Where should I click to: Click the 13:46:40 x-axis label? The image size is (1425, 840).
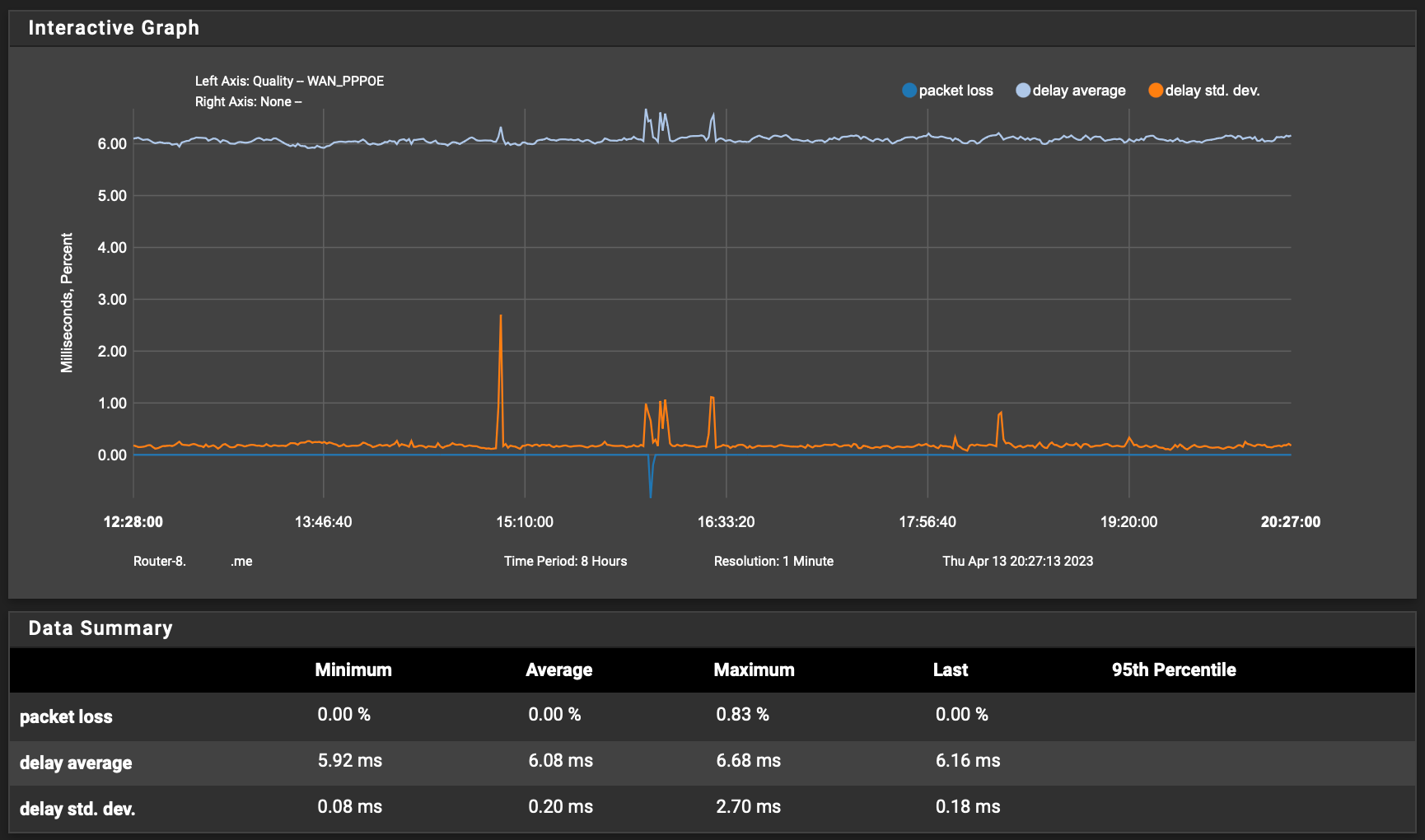[x=323, y=522]
